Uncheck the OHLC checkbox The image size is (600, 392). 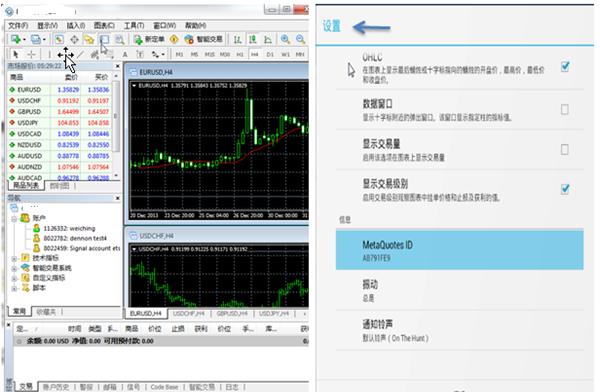point(565,67)
